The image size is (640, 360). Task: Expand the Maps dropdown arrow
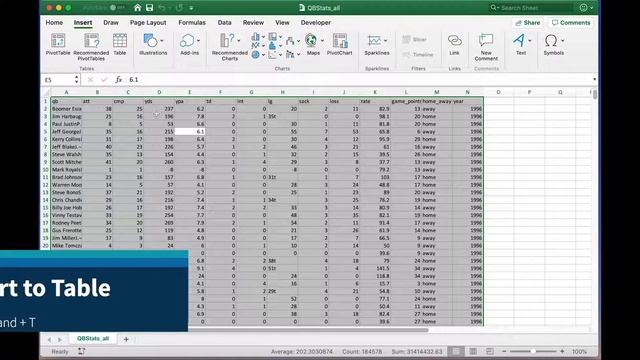(x=322, y=40)
